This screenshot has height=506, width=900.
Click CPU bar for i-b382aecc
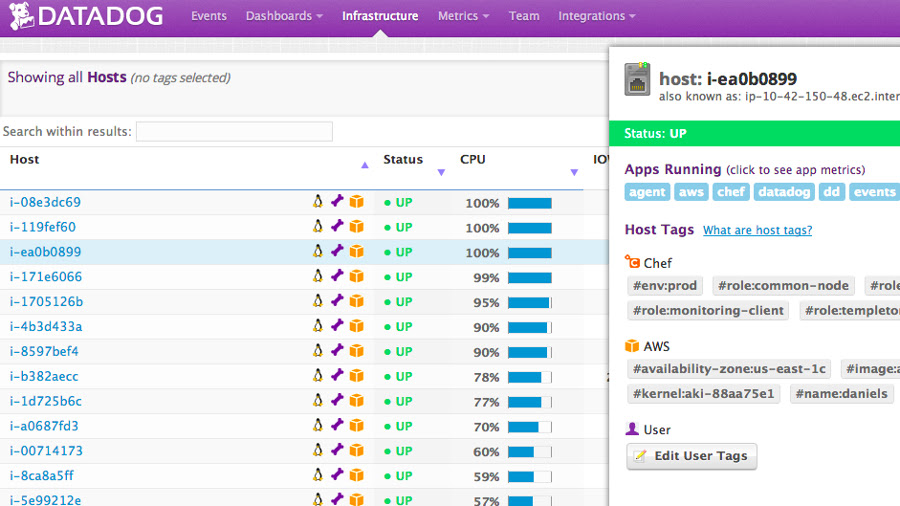click(530, 377)
